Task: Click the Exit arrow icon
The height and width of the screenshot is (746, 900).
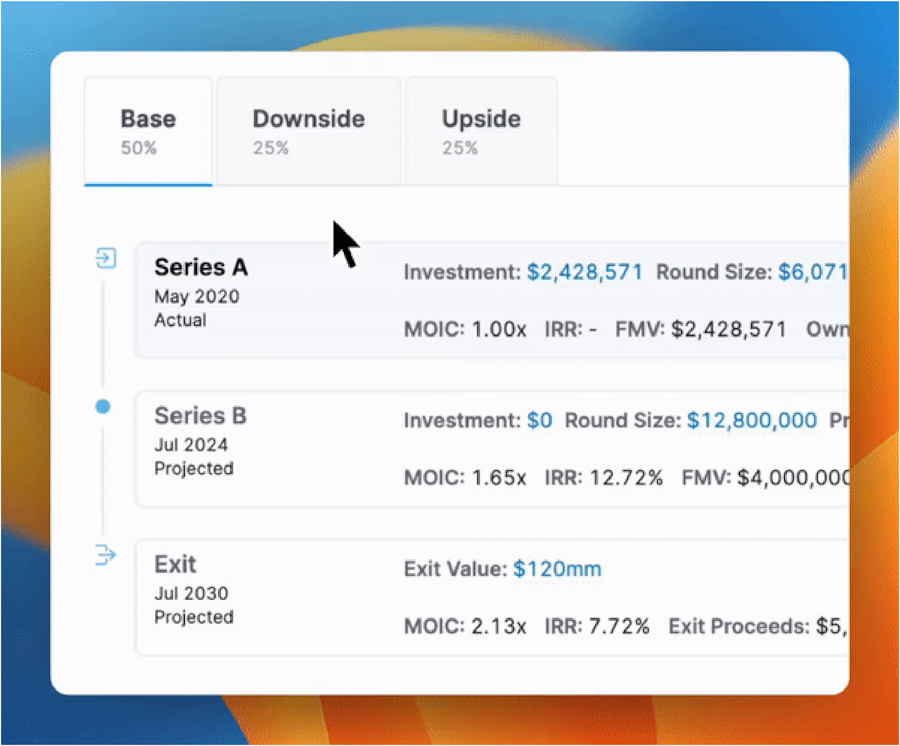Action: (x=106, y=555)
